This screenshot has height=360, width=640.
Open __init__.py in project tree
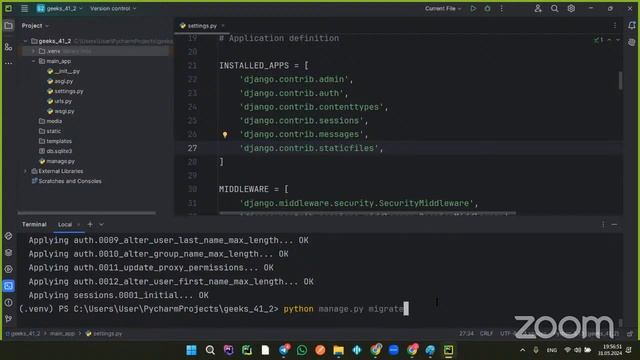tap(63, 71)
